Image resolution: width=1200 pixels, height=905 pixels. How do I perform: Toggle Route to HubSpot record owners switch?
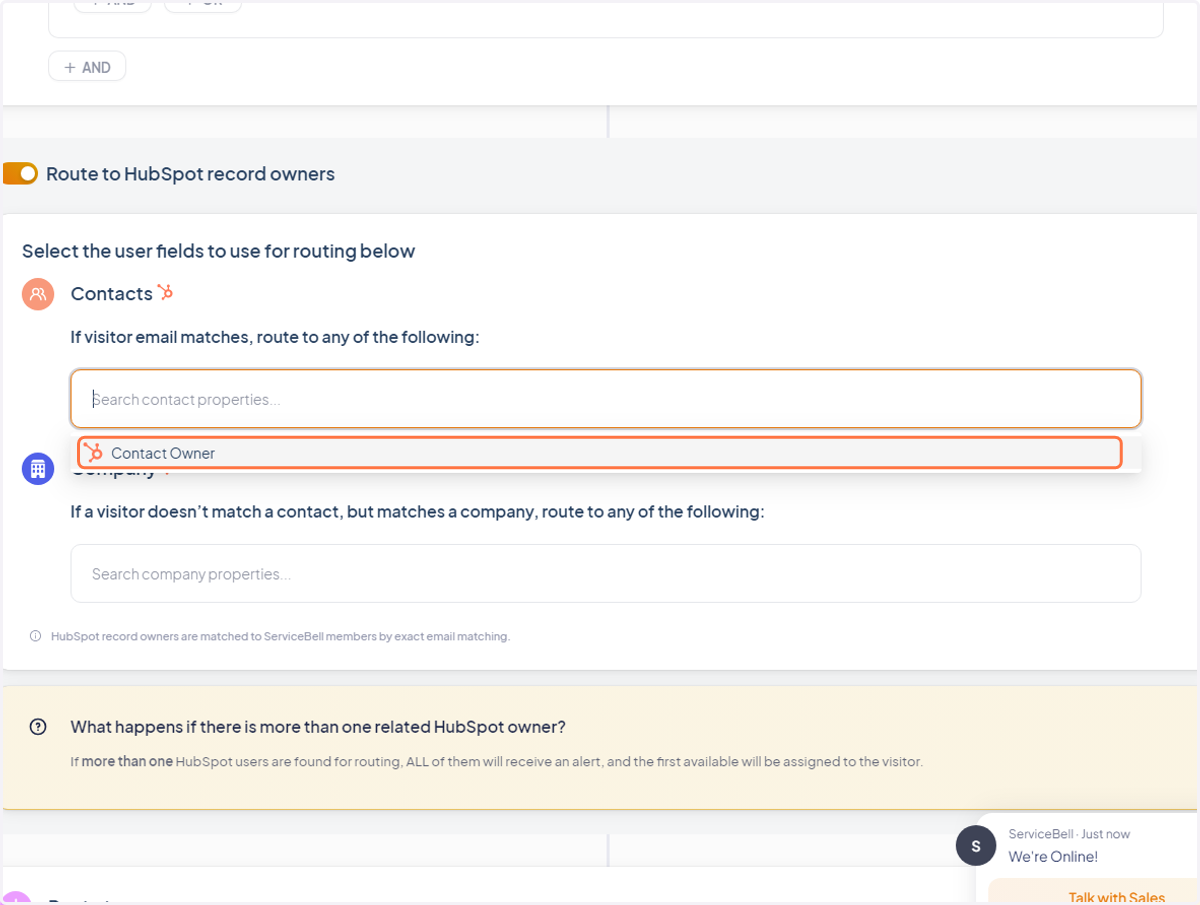tap(20, 174)
